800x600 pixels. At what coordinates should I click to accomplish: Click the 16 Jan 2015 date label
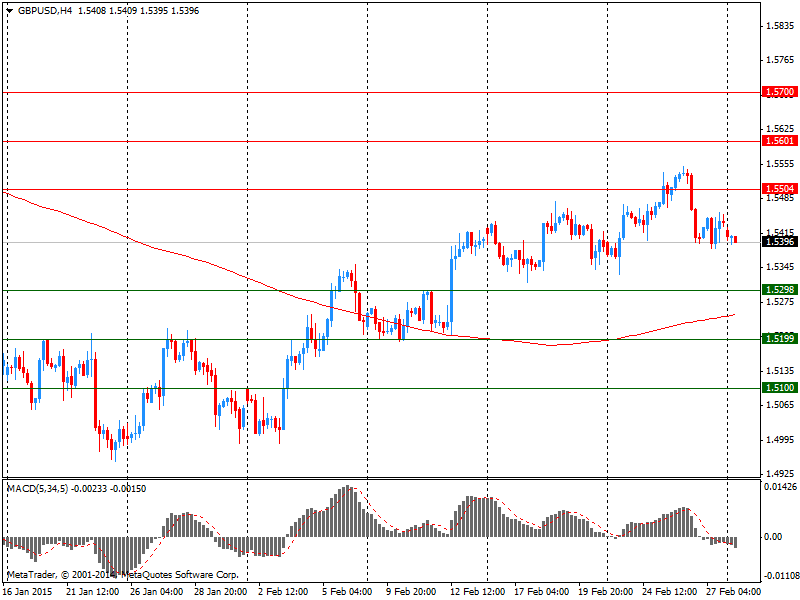[x=27, y=592]
